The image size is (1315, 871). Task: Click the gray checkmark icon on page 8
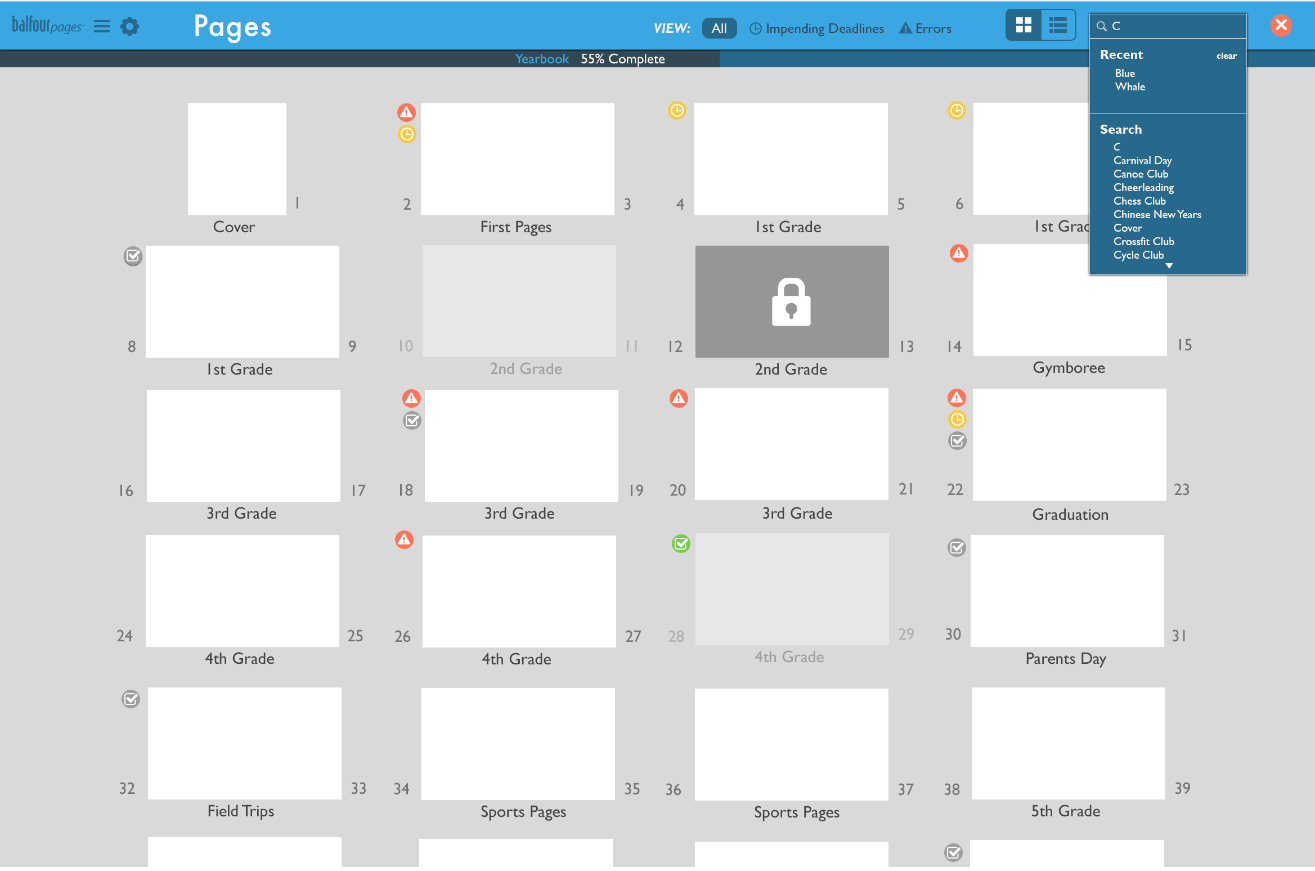tap(133, 256)
